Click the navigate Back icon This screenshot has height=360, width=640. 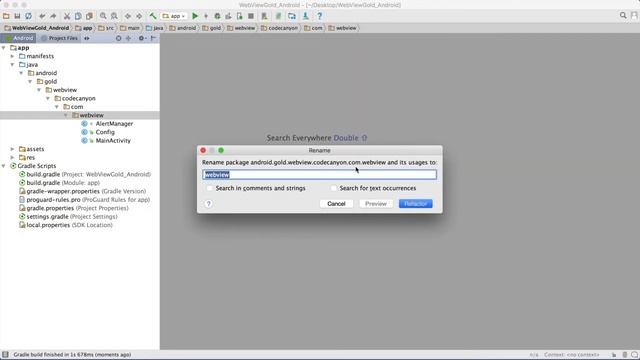[x=128, y=16]
